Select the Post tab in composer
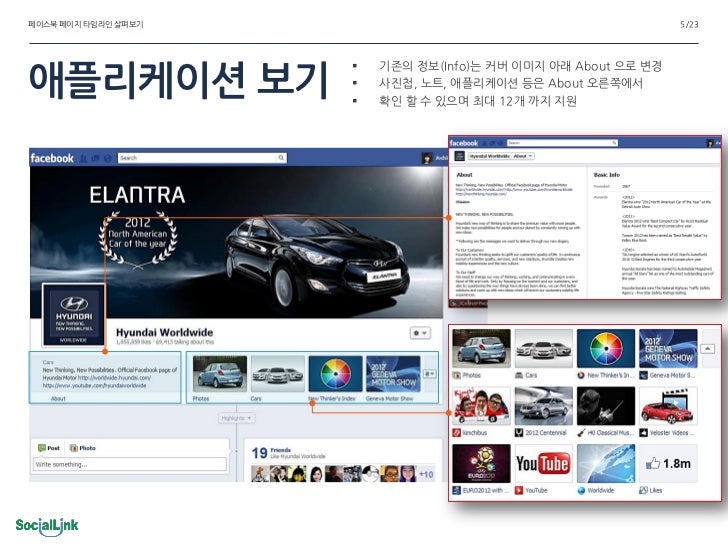Image resolution: width=728 pixels, height=546 pixels. tap(49, 448)
